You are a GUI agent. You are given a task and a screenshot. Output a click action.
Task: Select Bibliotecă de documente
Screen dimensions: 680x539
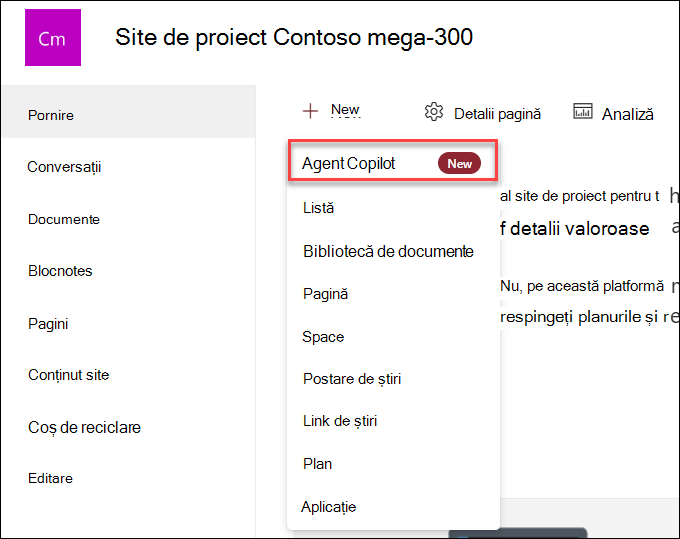[x=388, y=252]
